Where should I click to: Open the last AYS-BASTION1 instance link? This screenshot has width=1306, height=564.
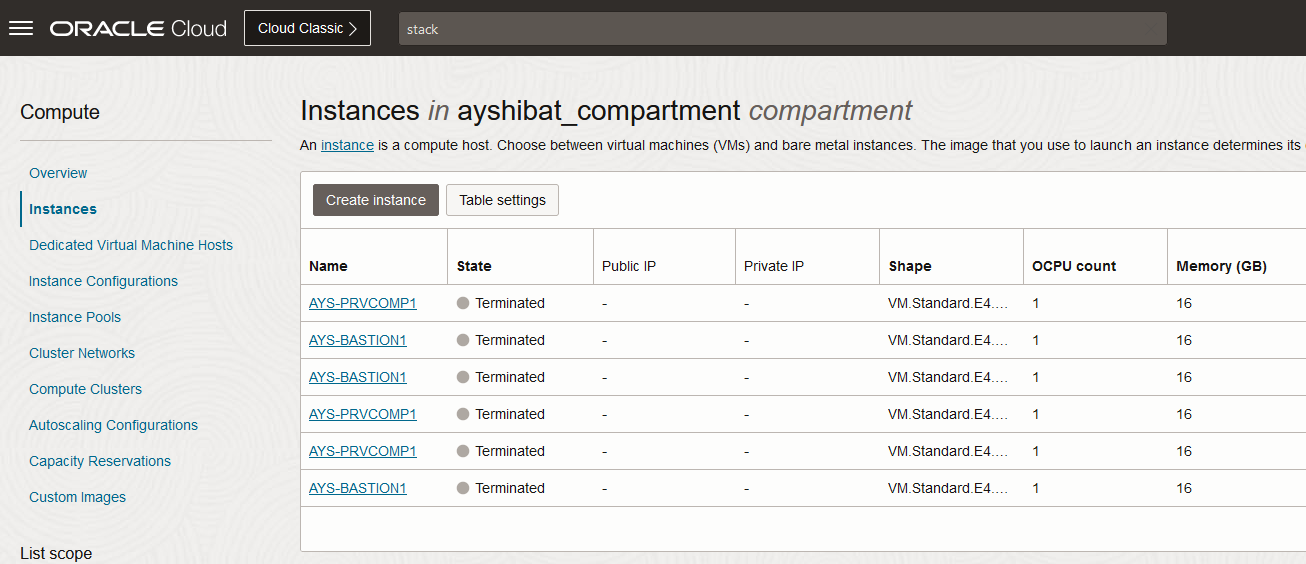(357, 488)
